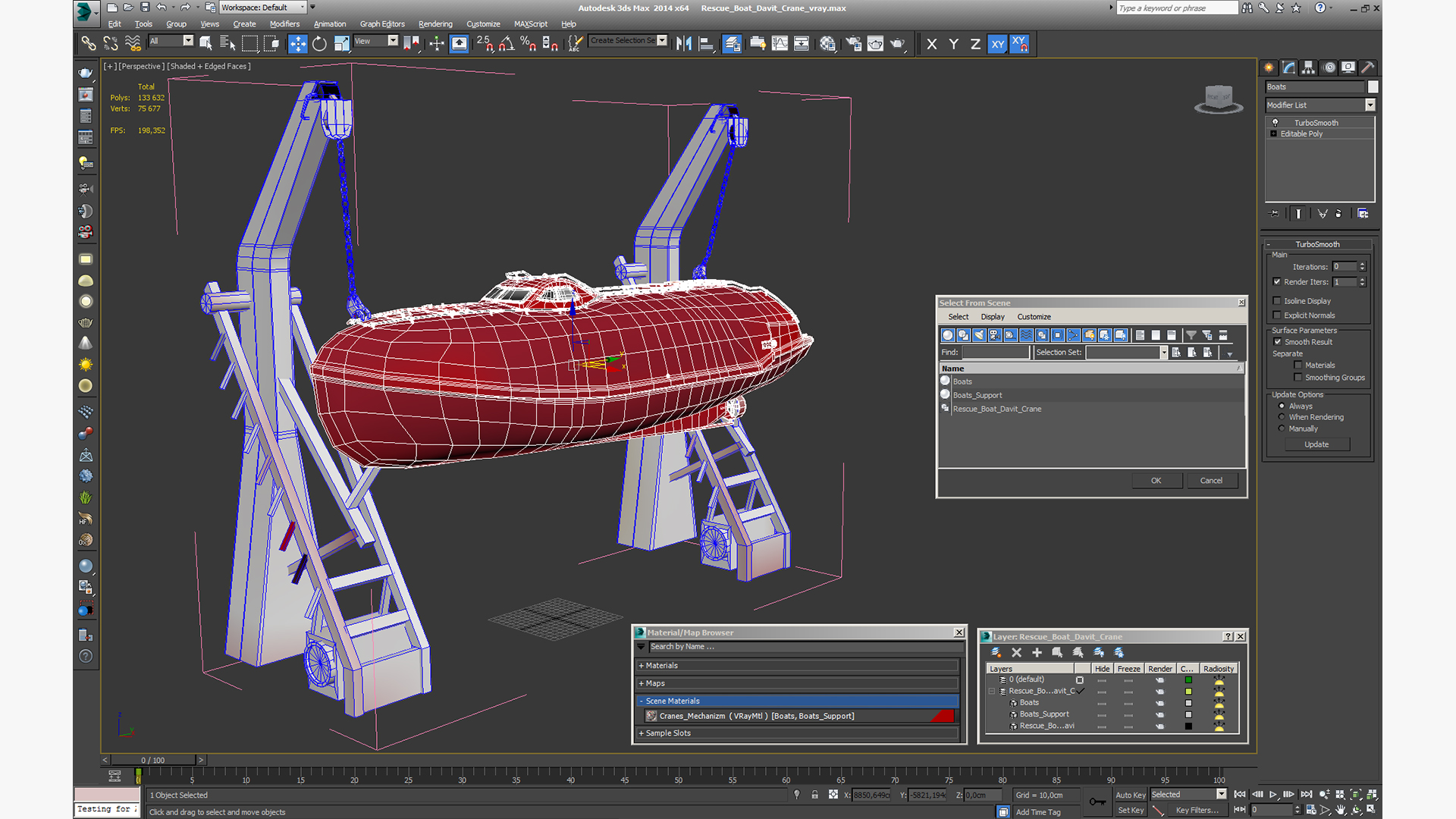1456x819 pixels.
Task: Toggle Display Cameras filter in Select From Scene
Action: tap(995, 335)
